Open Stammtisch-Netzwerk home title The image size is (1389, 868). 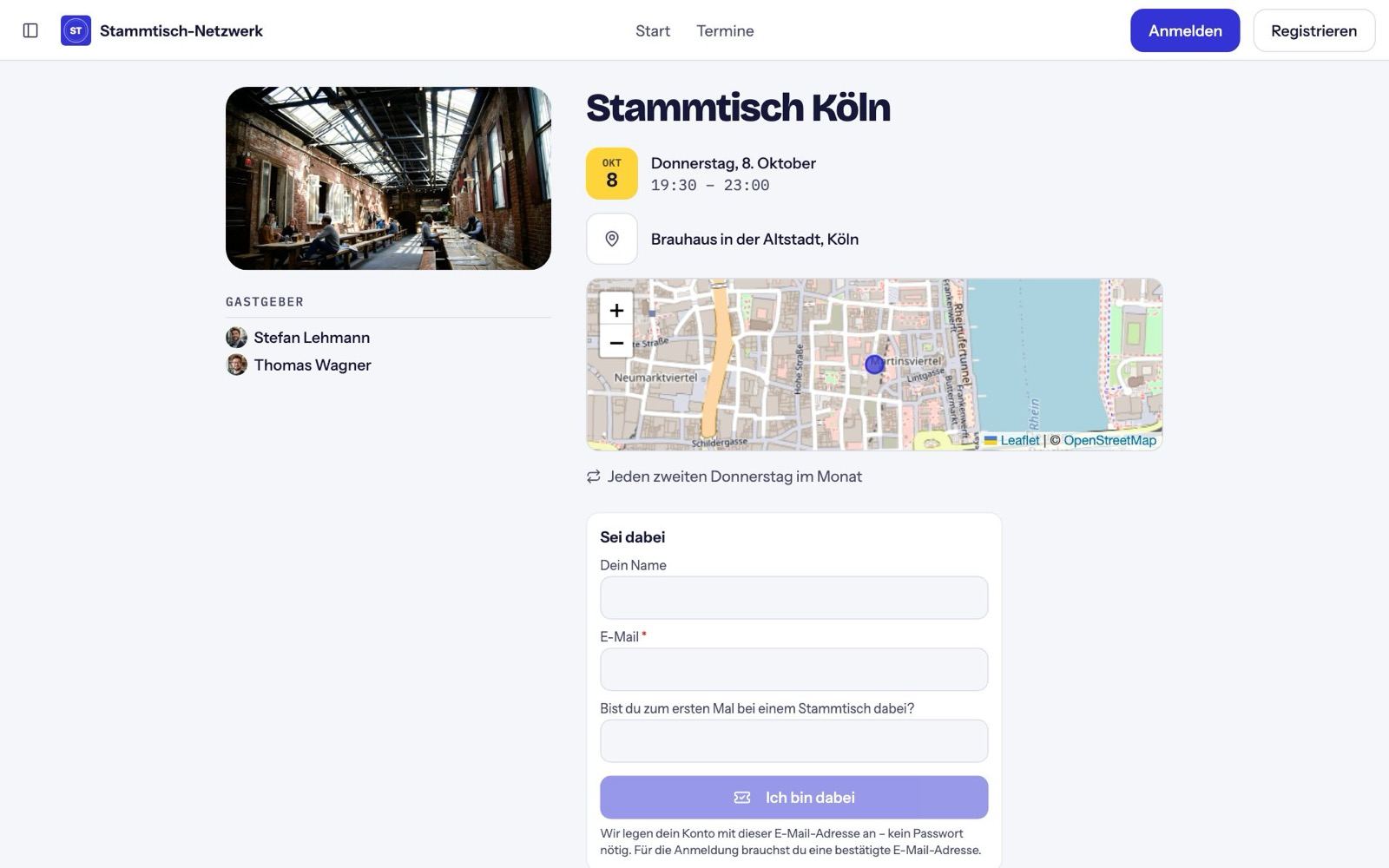tap(181, 30)
